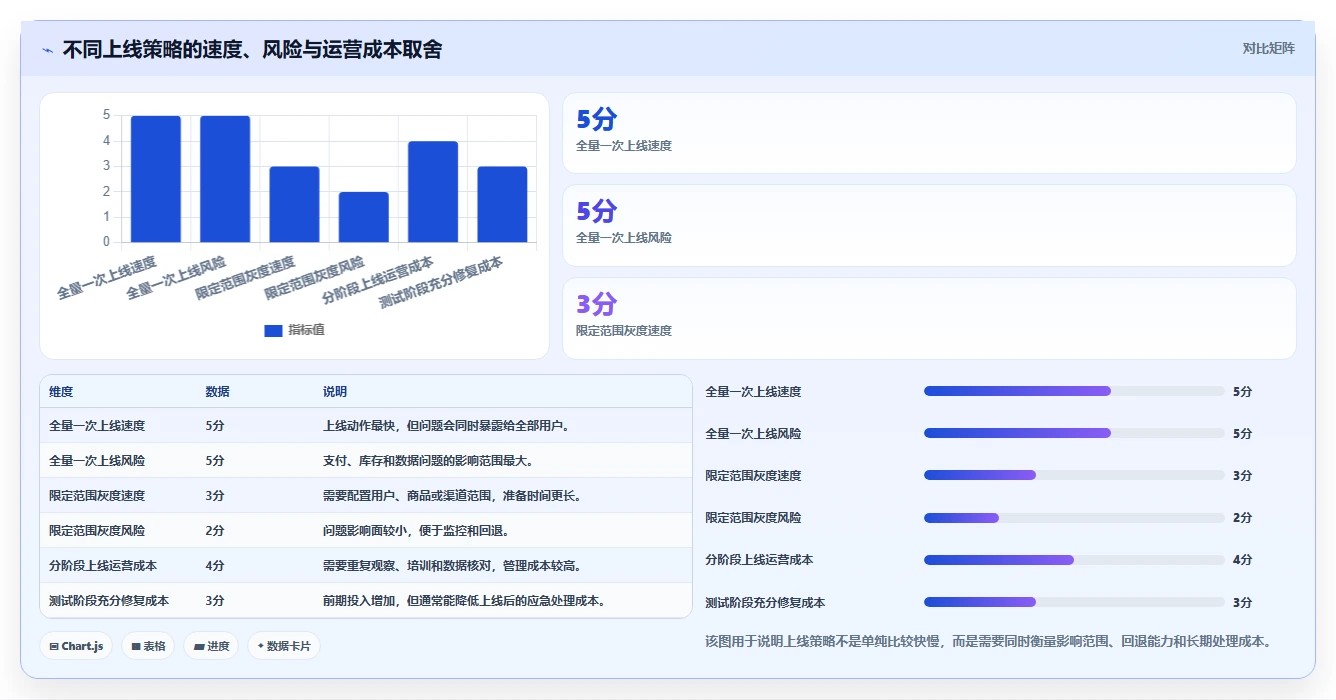Image resolution: width=1336 pixels, height=700 pixels.
Task: Select table cell 分阶段上线运营成本
Action: click(x=103, y=566)
